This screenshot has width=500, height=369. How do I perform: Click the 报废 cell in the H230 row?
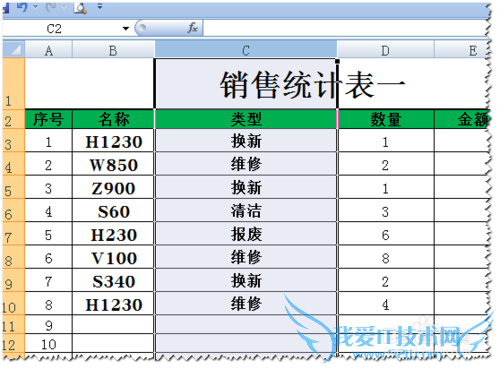[246, 234]
